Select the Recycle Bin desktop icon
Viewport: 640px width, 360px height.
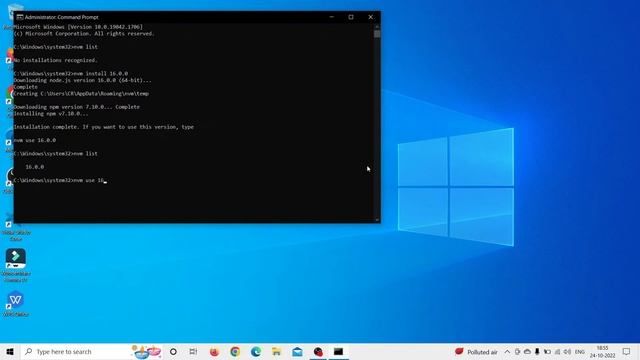pos(7,16)
